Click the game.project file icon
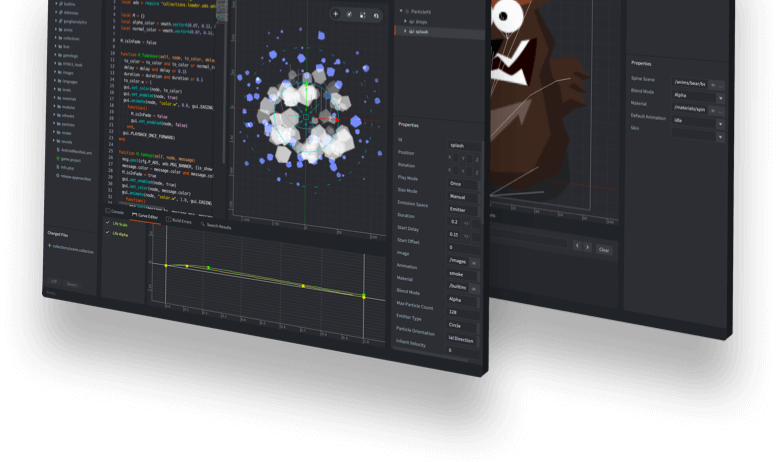779x462 pixels. tap(58, 159)
